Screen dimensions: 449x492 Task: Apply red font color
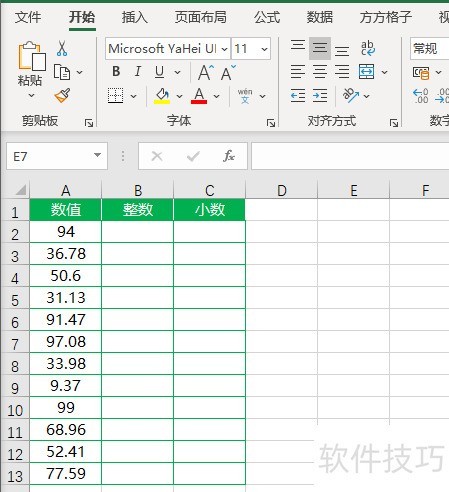(199, 96)
